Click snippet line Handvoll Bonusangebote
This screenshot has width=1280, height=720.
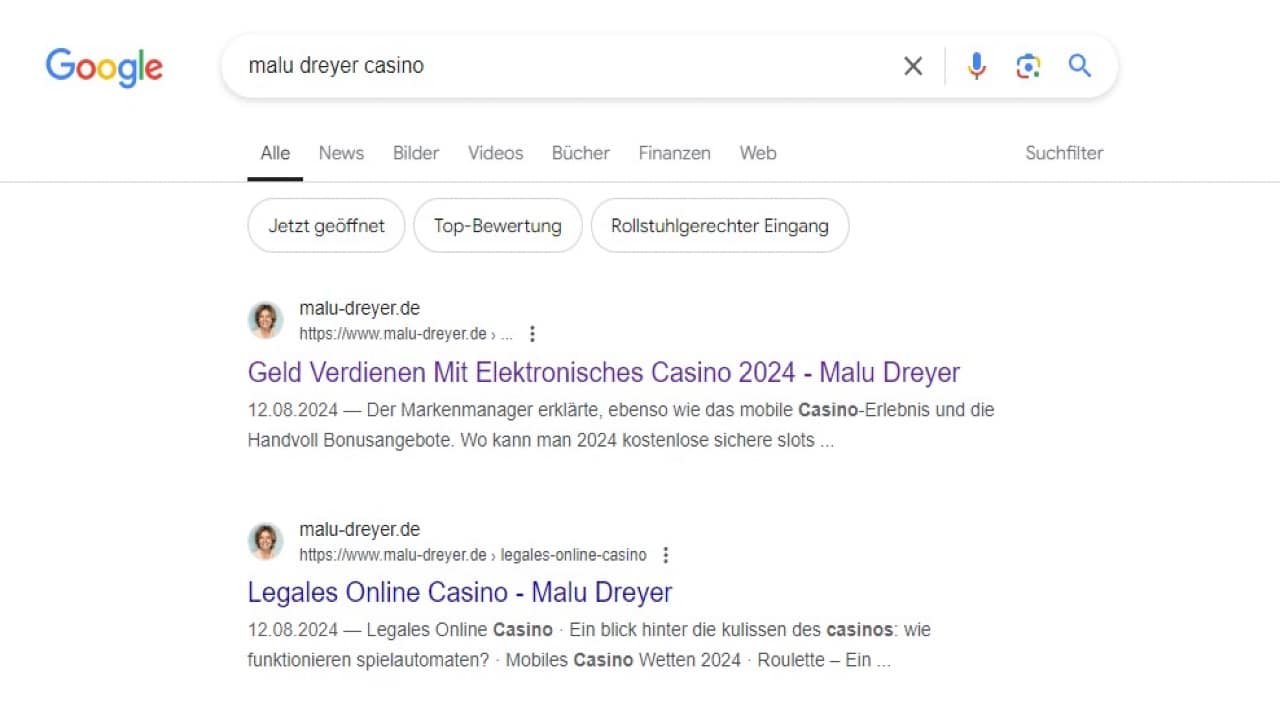pos(540,440)
